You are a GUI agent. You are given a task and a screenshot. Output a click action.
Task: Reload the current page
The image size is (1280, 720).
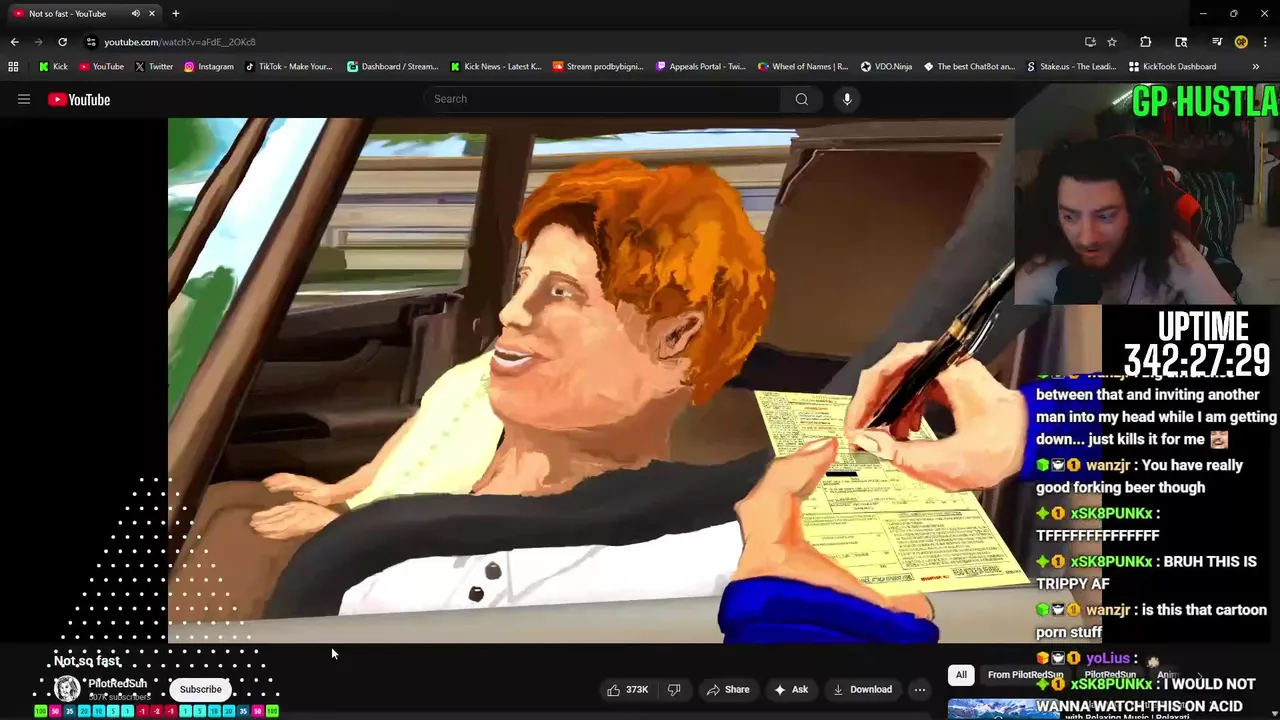pos(62,42)
